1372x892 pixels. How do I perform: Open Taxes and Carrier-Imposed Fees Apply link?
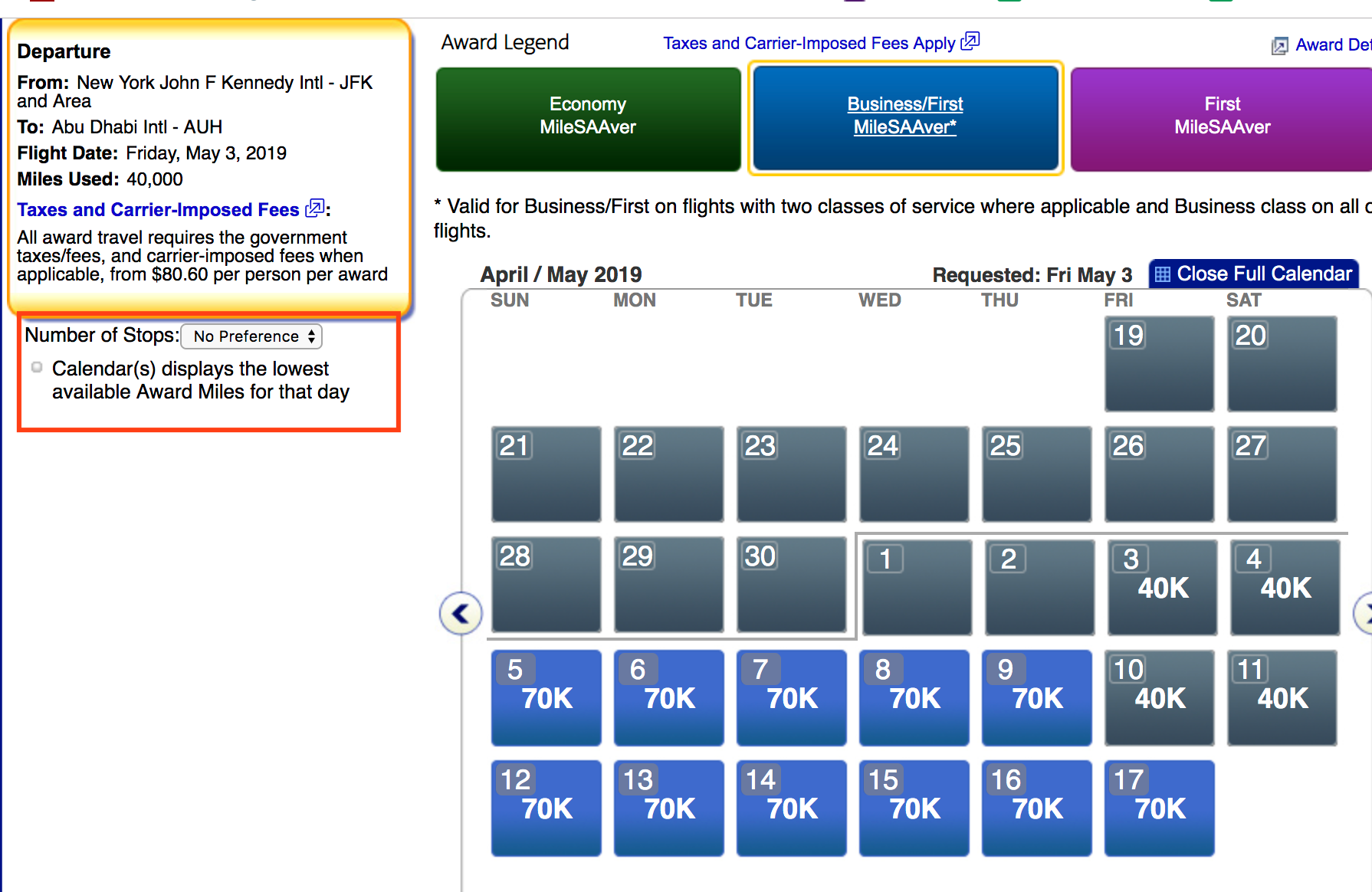click(809, 43)
